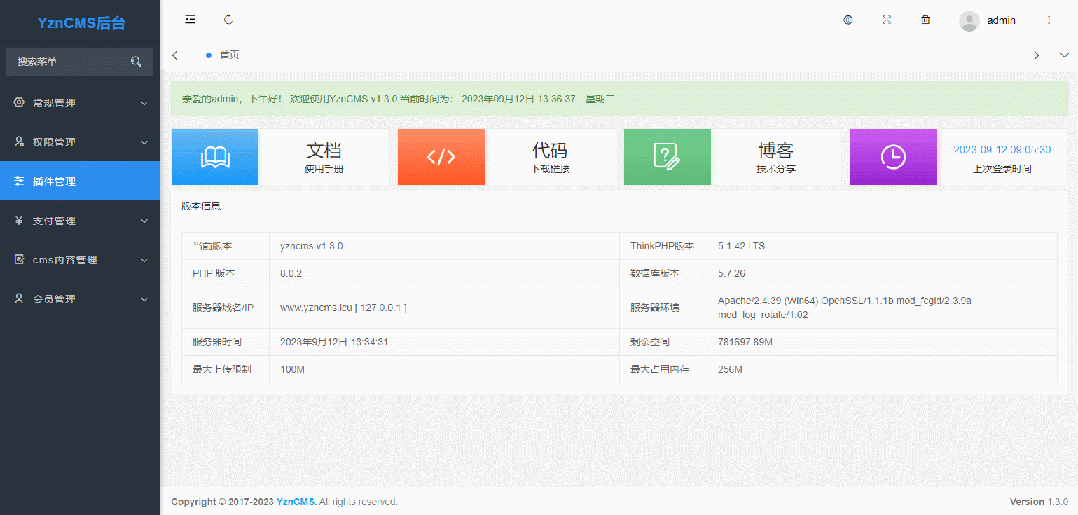Click the YznCMS footer link
1078x515 pixels.
(x=296, y=502)
